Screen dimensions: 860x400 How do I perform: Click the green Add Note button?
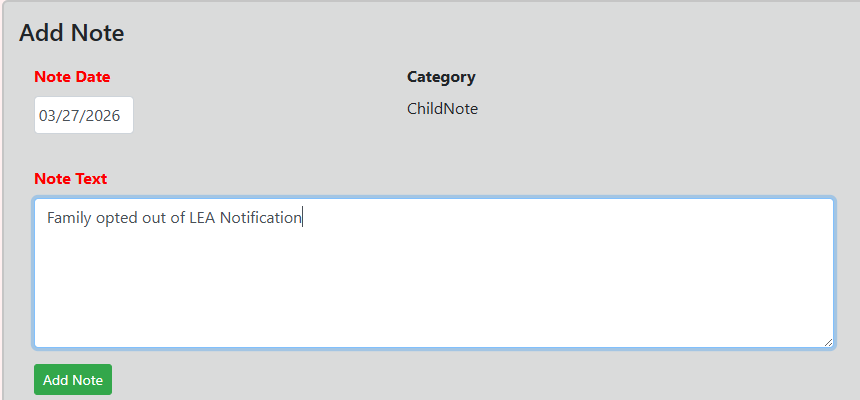[73, 380]
